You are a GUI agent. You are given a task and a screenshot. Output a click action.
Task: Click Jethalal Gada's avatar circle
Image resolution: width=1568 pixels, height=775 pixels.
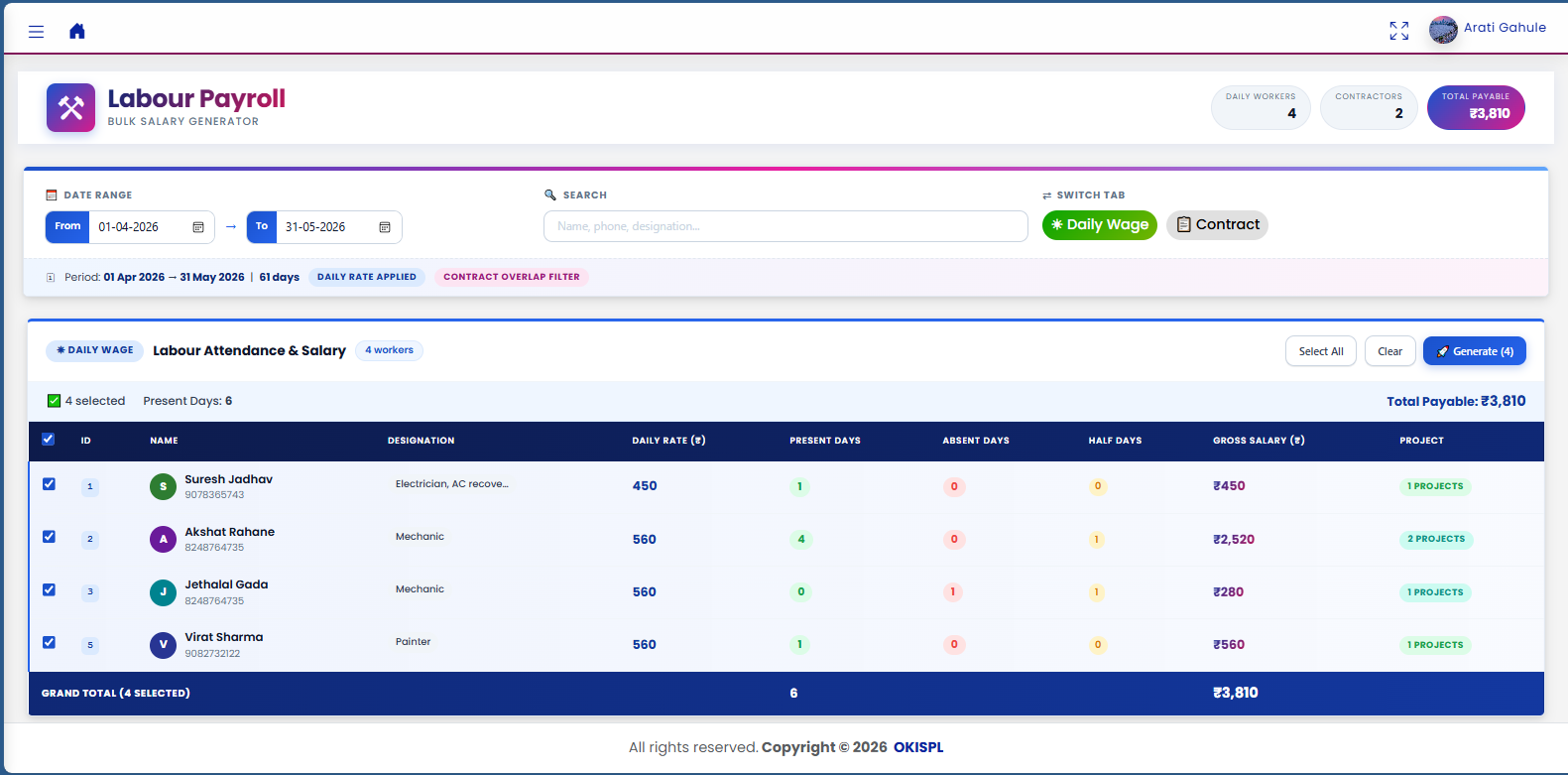pyautogui.click(x=163, y=592)
